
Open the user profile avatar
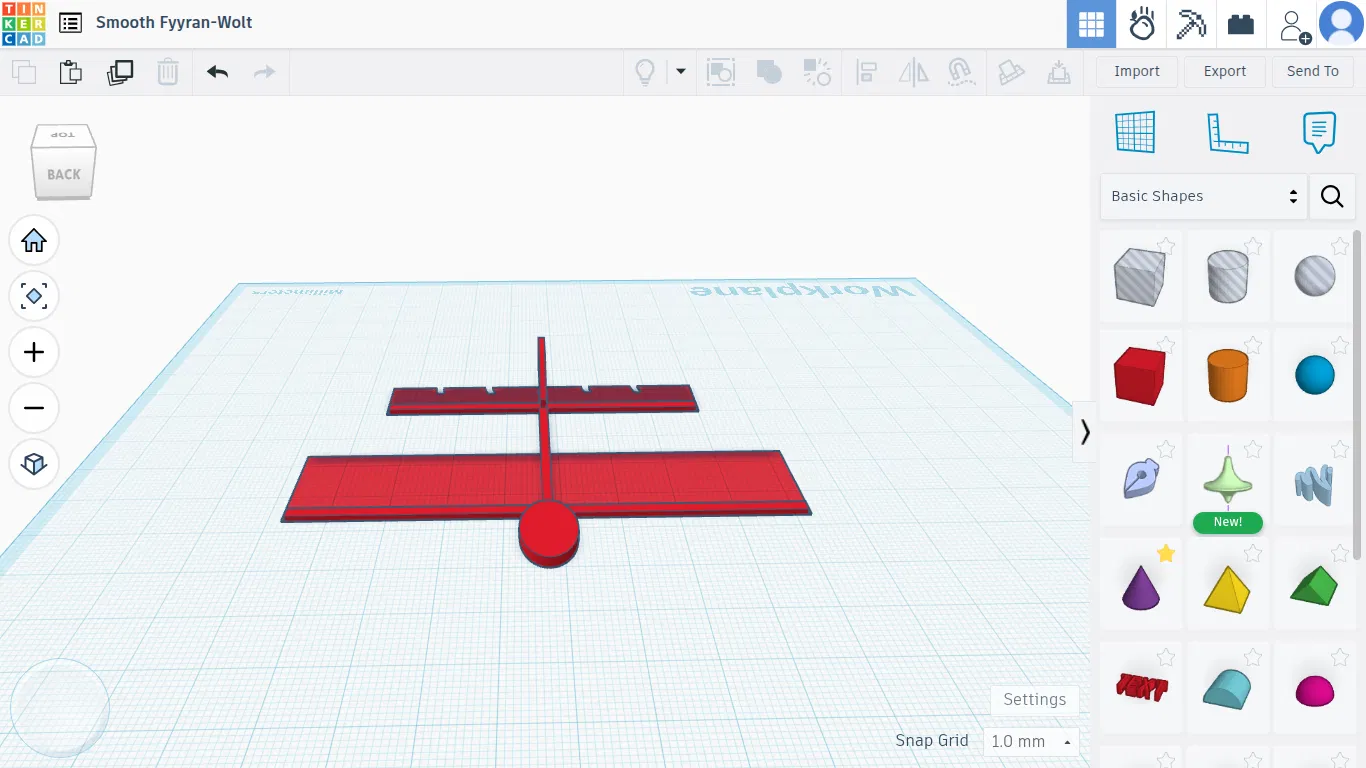point(1342,24)
